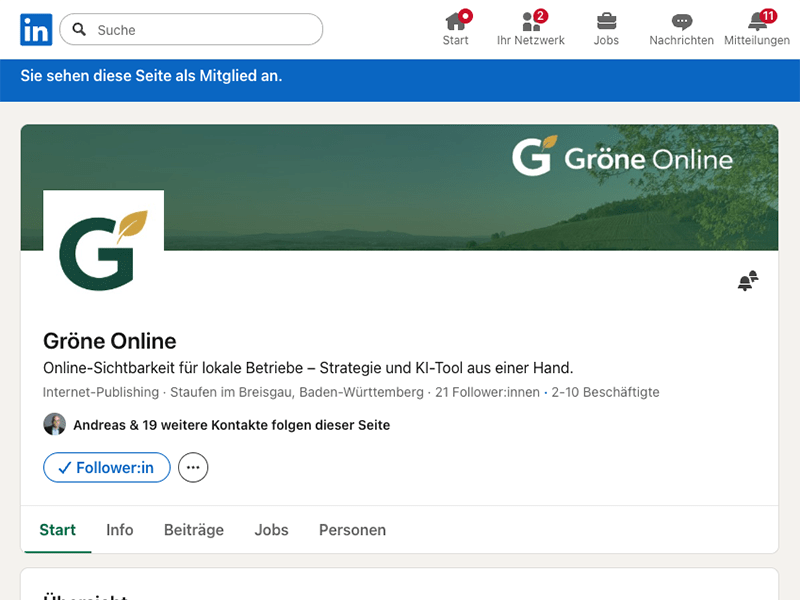Click the Staufen im Breisgau location text
800x600 pixels.
tap(297, 392)
